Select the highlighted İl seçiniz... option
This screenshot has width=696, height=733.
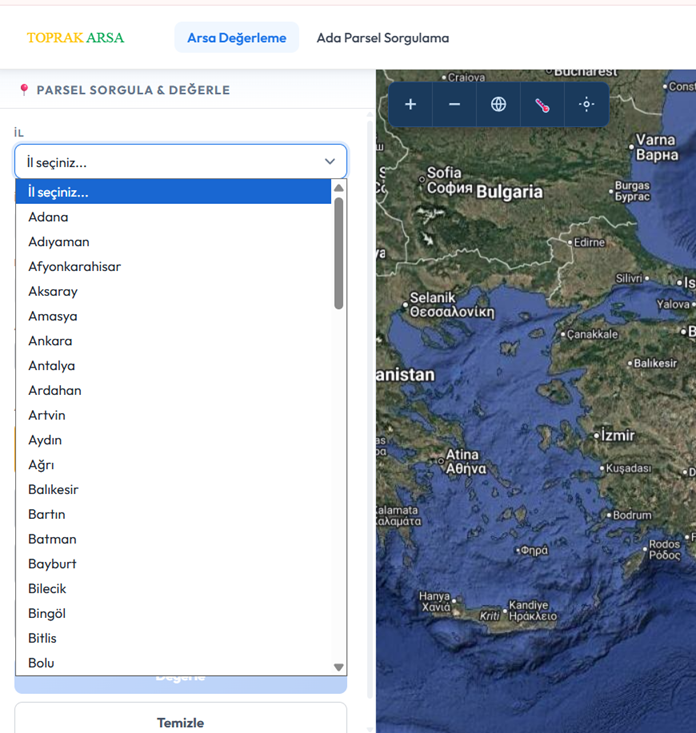173,192
